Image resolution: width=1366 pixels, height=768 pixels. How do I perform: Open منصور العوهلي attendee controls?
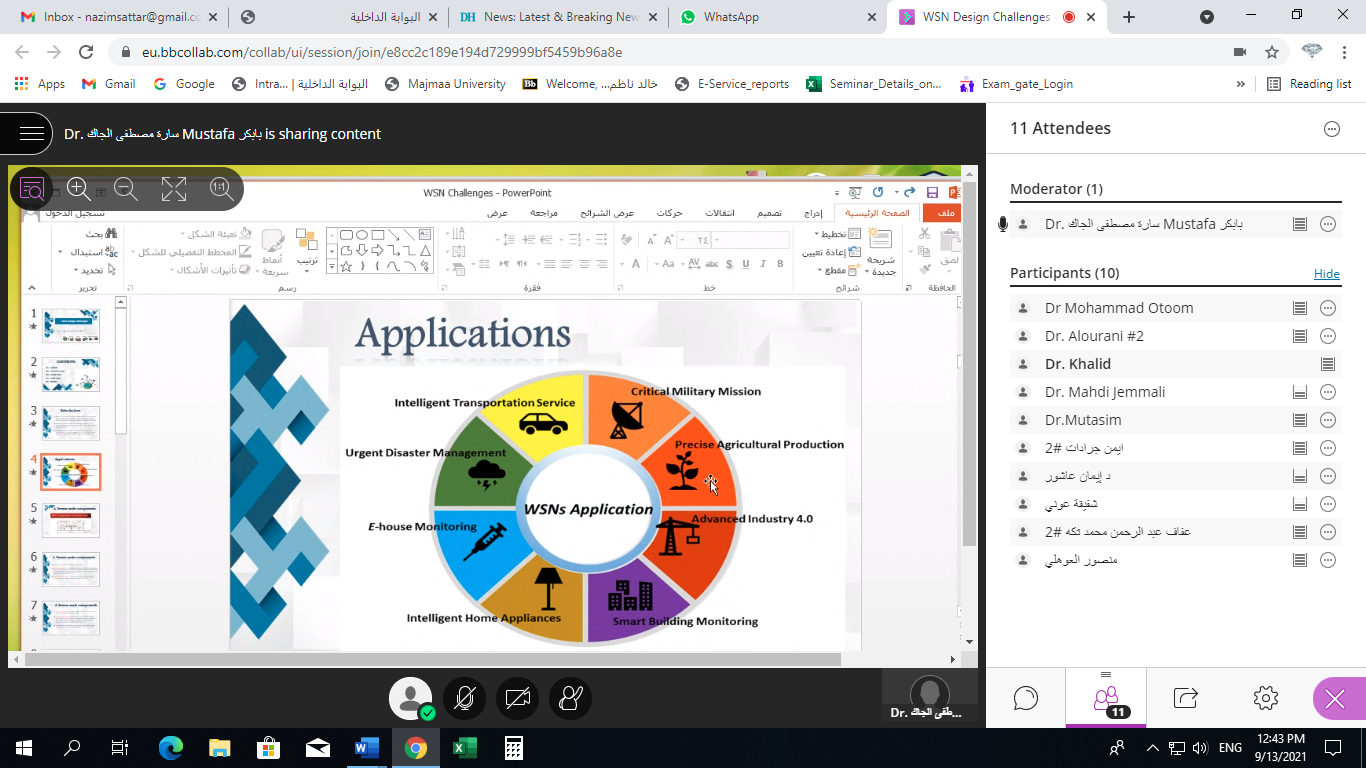click(1328, 560)
